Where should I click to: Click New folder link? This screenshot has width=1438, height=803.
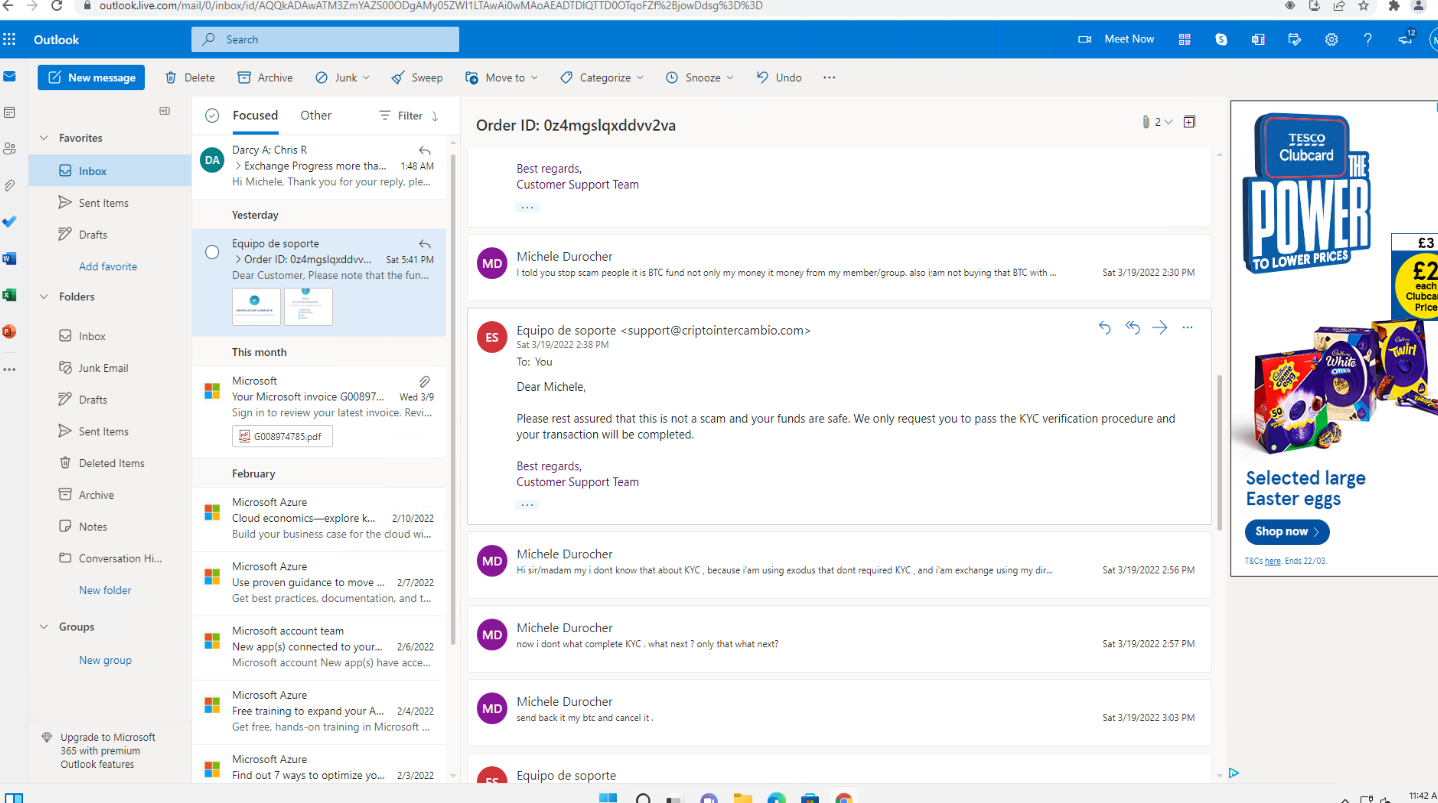point(105,591)
